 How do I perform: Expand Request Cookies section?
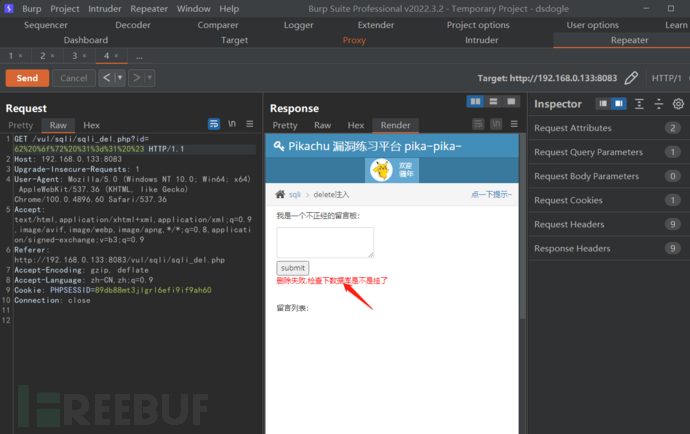(x=609, y=200)
